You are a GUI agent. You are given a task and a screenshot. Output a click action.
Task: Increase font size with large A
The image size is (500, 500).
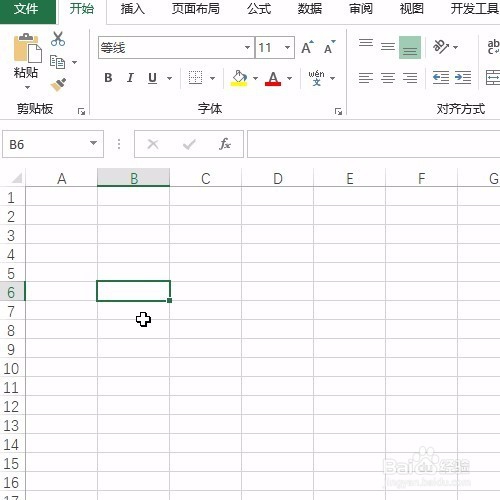(x=307, y=47)
